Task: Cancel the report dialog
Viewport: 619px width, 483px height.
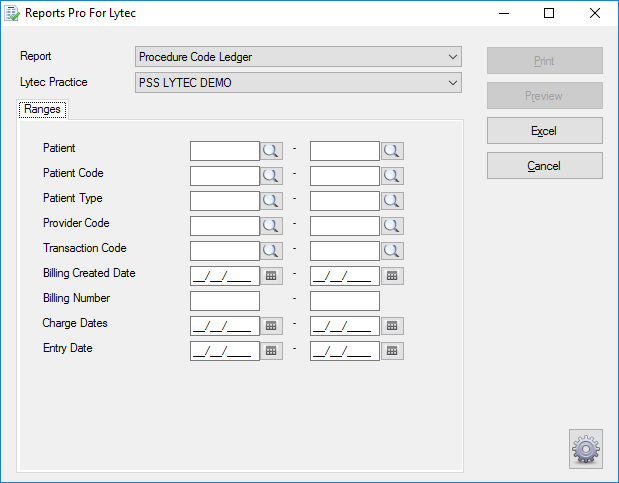Action: click(544, 166)
